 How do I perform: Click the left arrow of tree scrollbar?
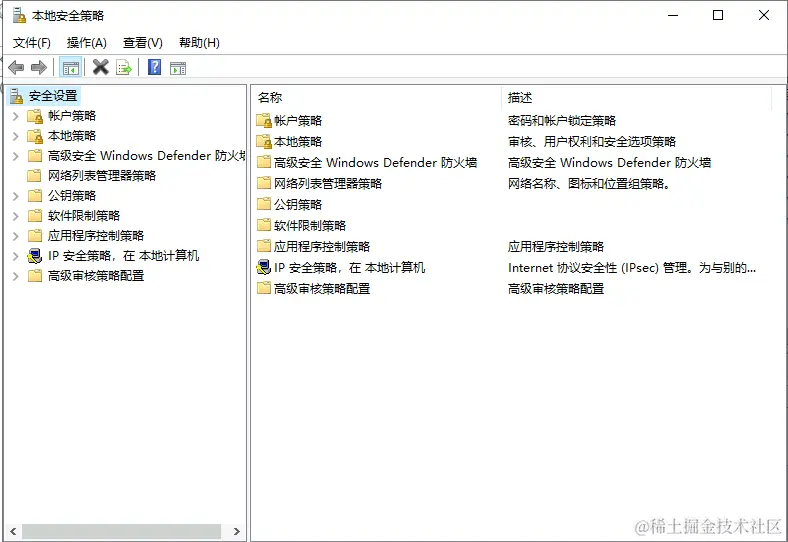click(13, 531)
